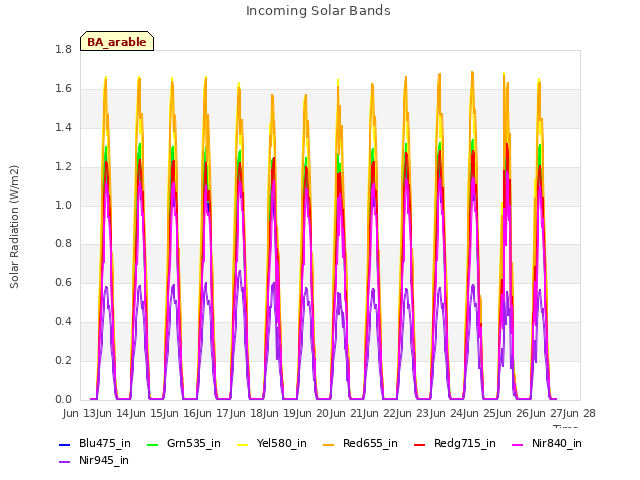The height and width of the screenshot is (480, 640).
Task: Click the Solar Radiation (W/m2) axis label
Action: [x=14, y=227]
